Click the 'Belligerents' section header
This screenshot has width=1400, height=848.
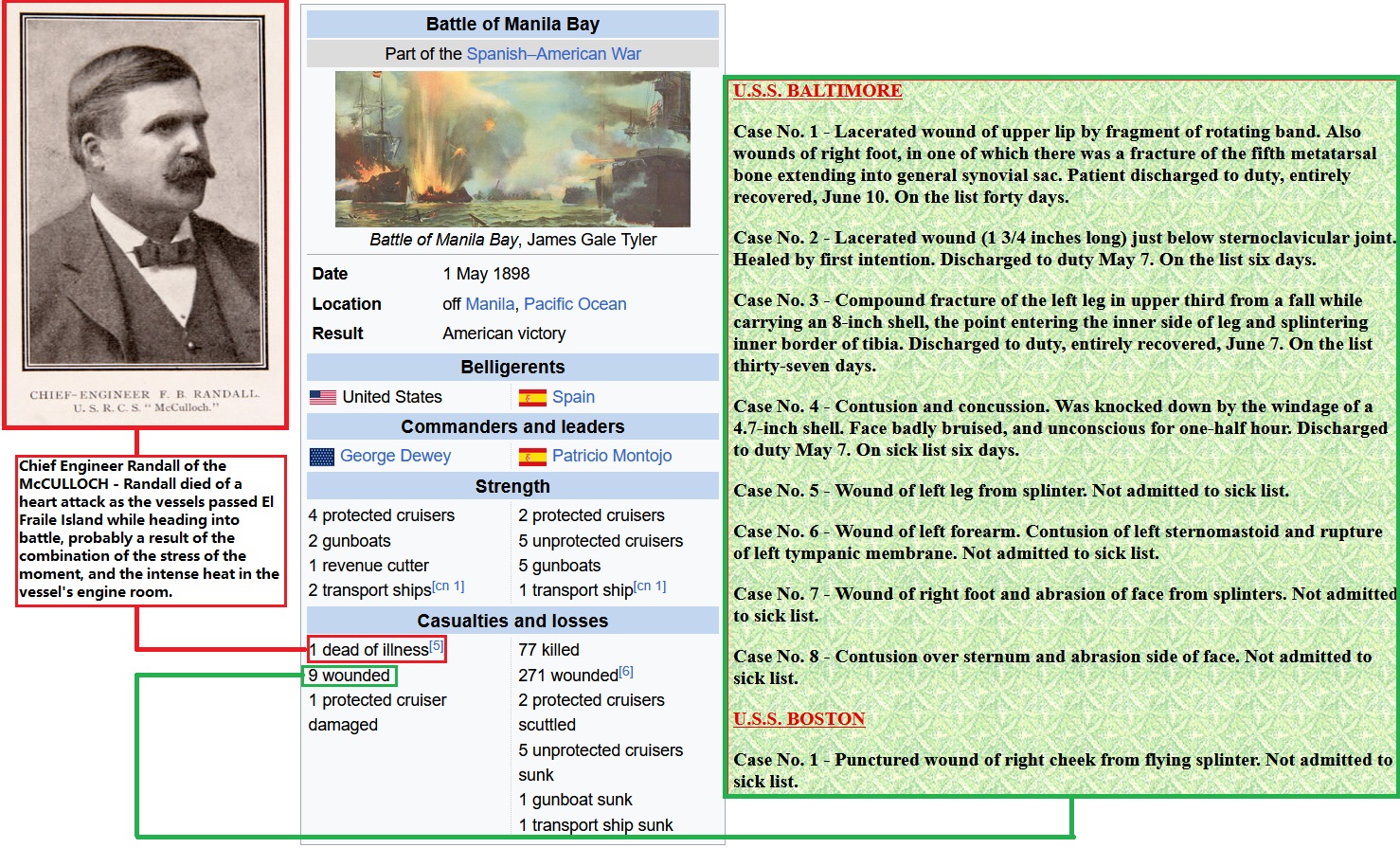pyautogui.click(x=512, y=367)
